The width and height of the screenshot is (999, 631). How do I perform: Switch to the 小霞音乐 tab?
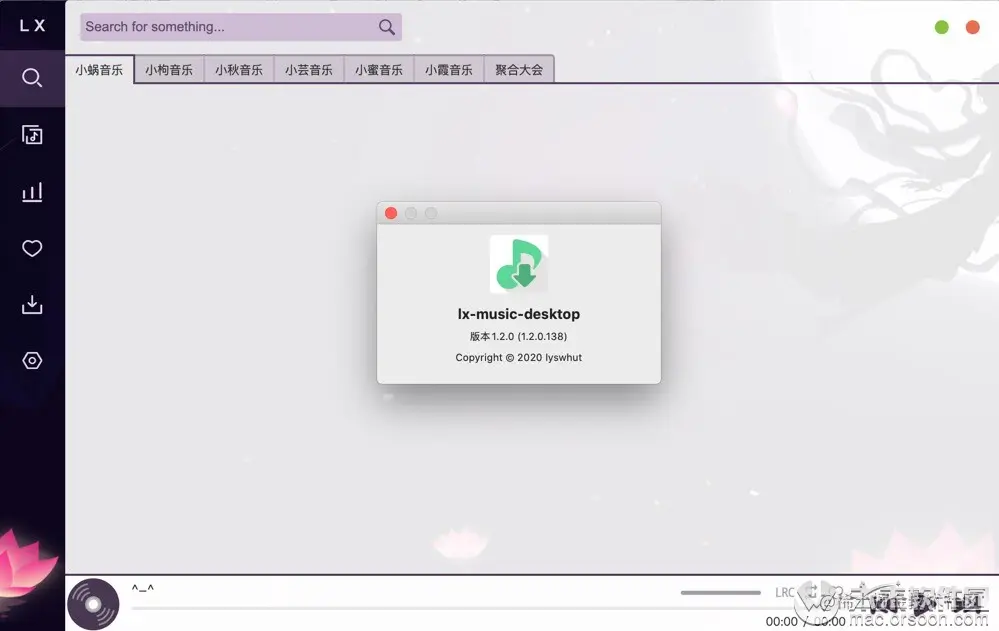[449, 69]
